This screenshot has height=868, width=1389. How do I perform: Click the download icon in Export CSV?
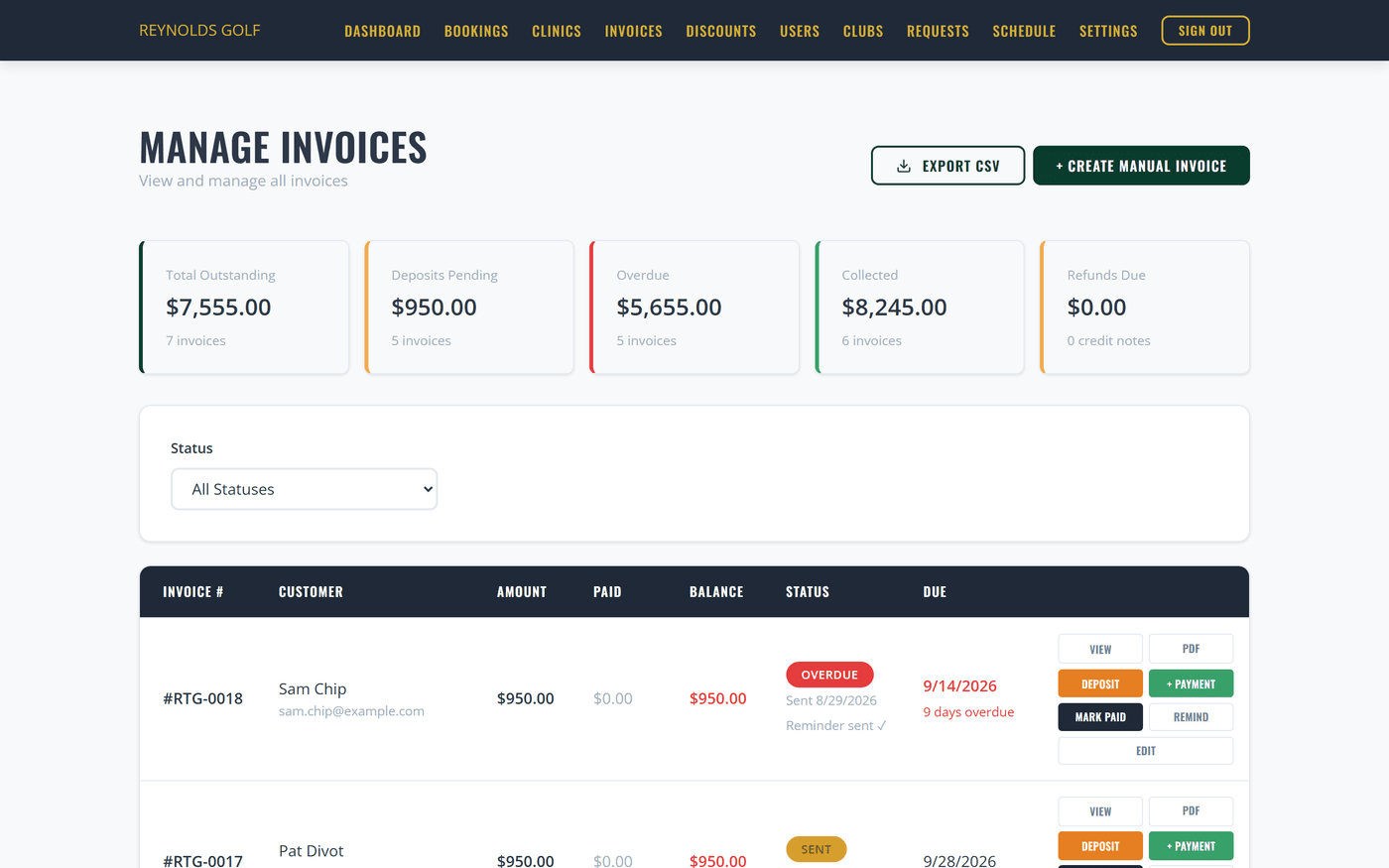pyautogui.click(x=904, y=166)
